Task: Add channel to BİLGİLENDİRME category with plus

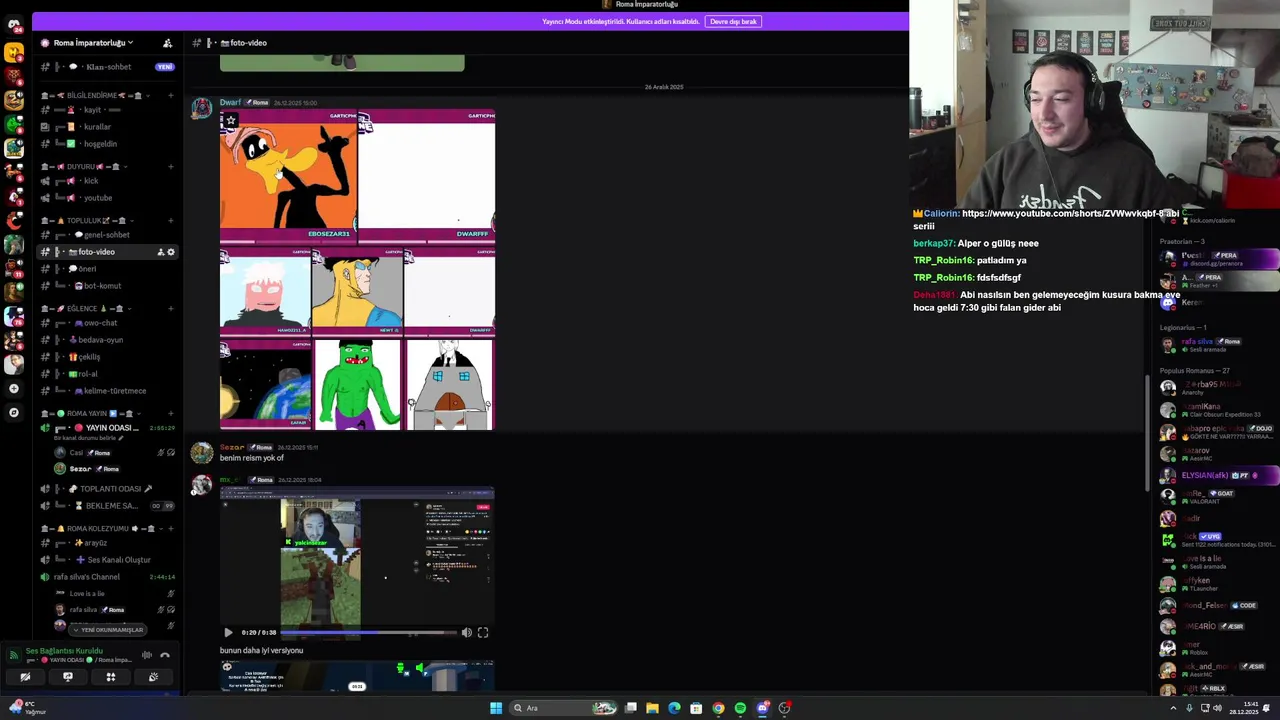Action: coord(171,96)
